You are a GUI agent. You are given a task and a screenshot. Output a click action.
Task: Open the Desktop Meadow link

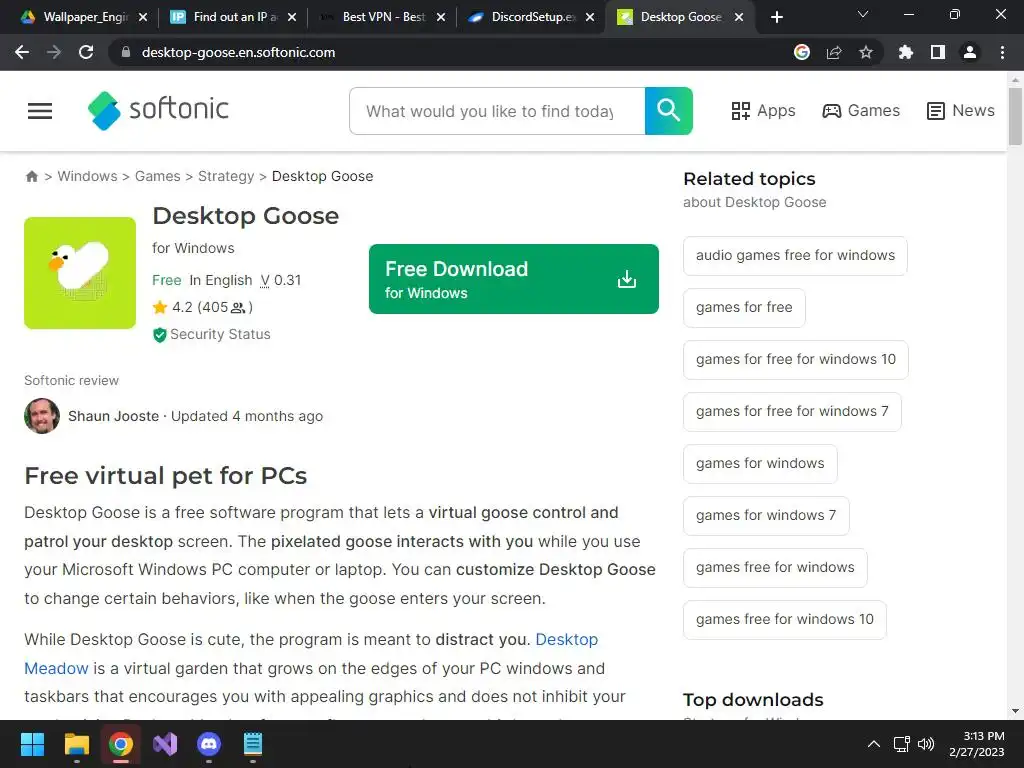(x=567, y=639)
